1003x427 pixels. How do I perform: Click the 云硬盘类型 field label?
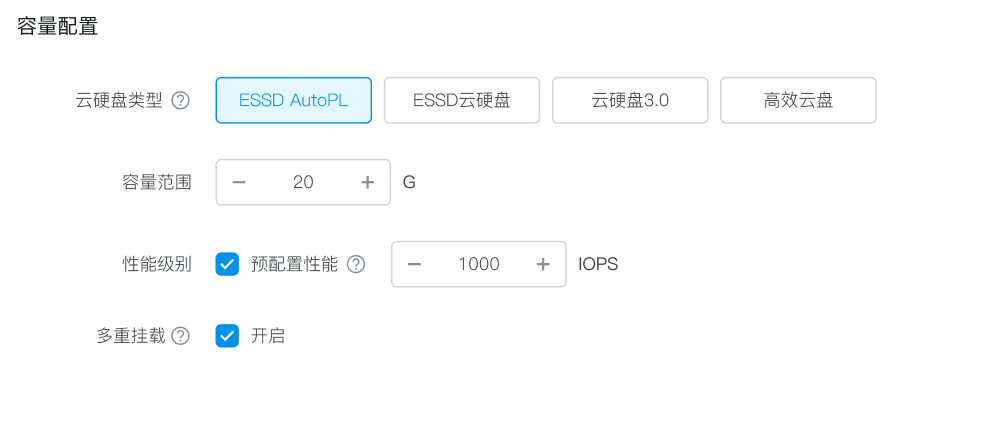coord(119,100)
